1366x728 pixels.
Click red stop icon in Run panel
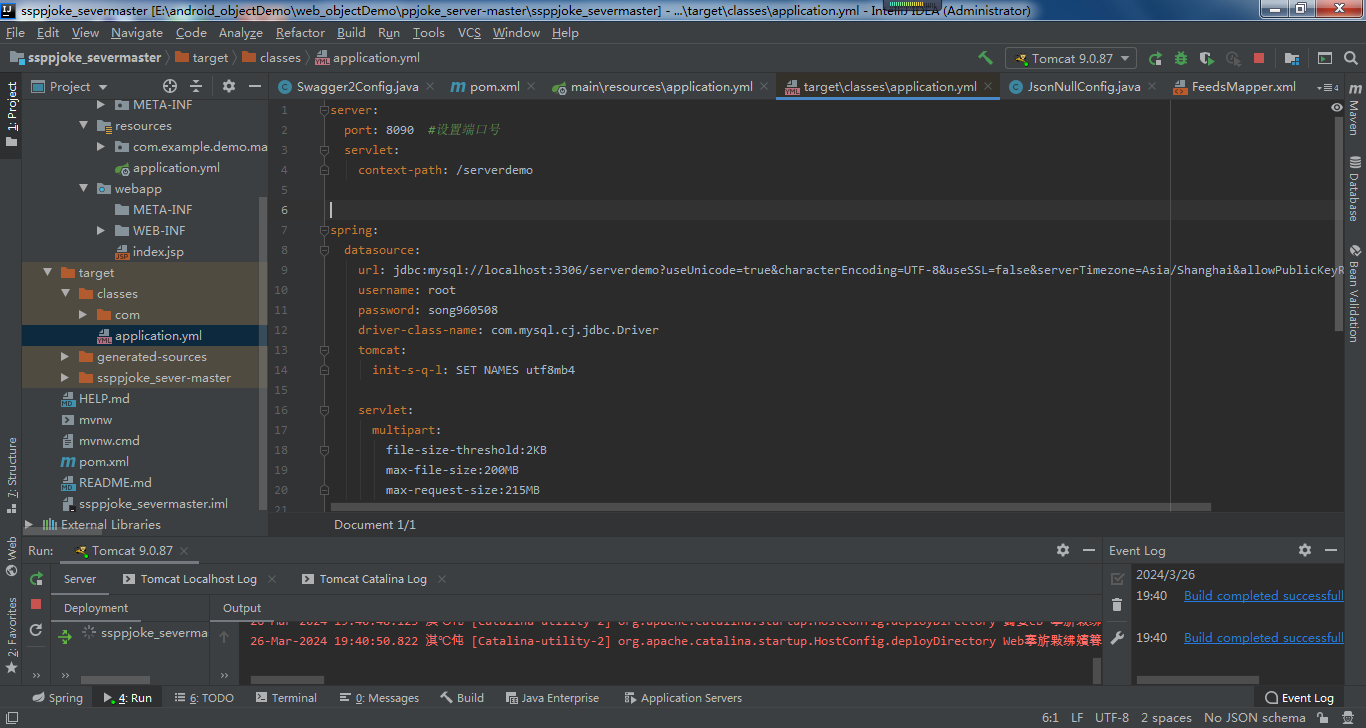coord(36,604)
